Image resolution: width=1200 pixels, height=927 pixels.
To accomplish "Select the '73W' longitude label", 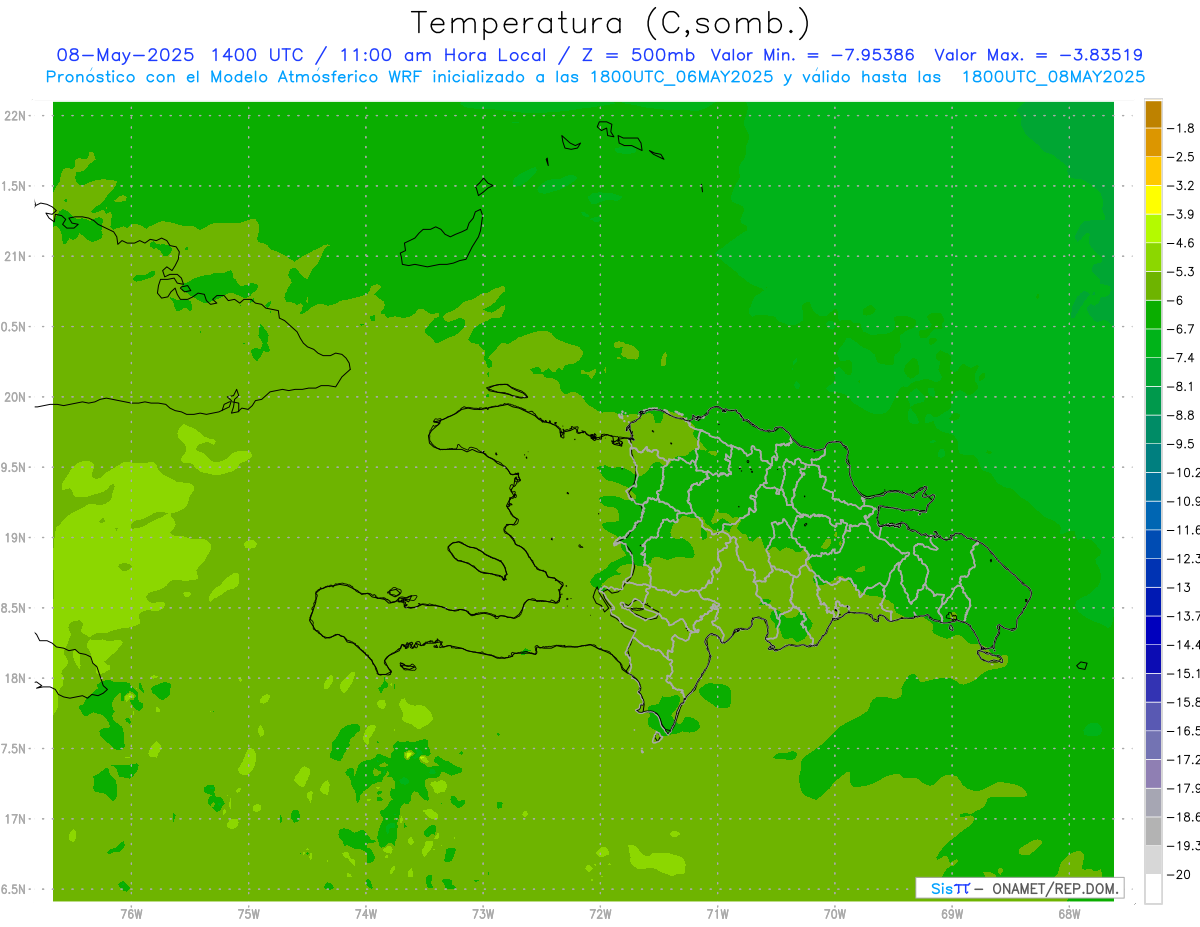I will (483, 914).
